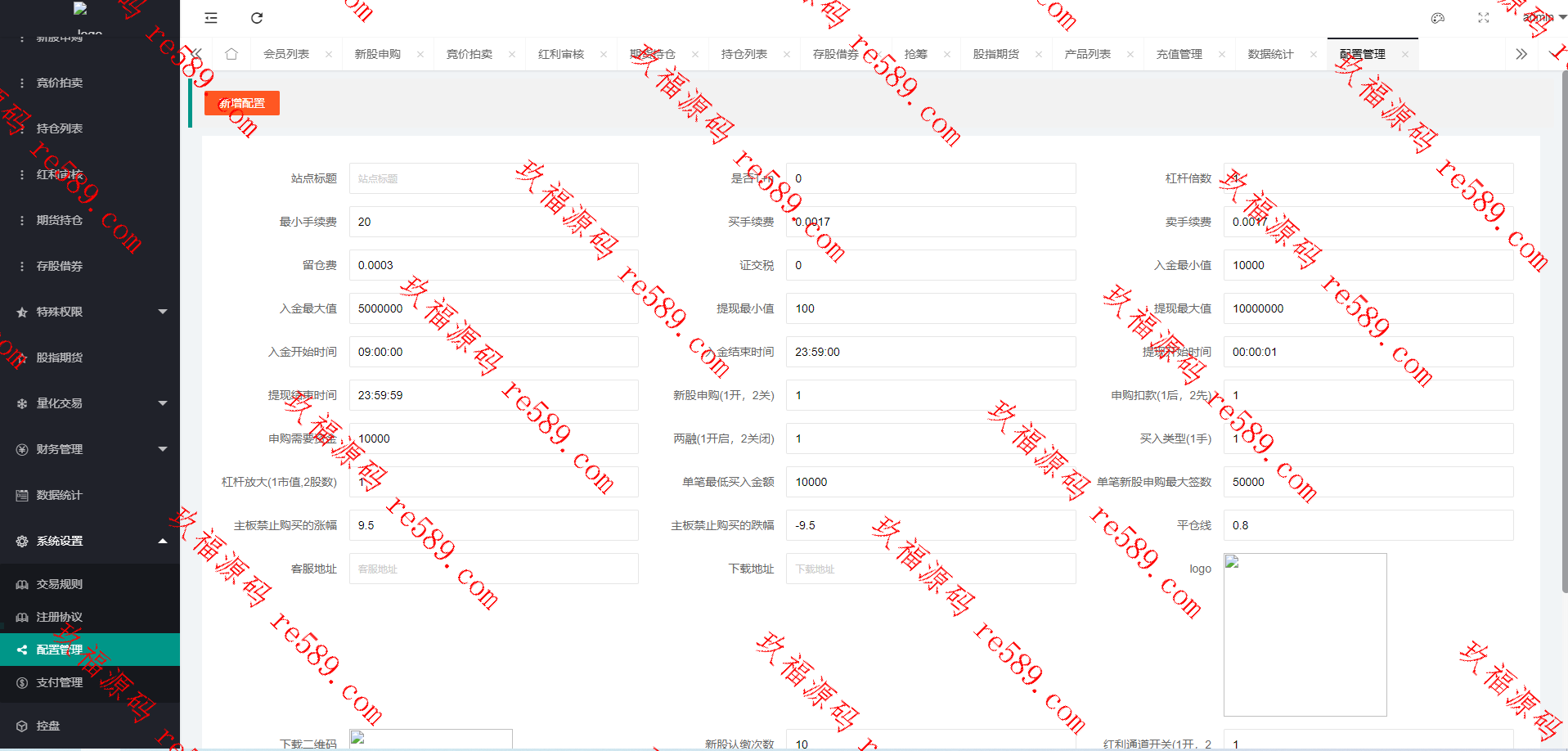1568x751 pixels.
Task: Close the 竞价拍卖 tab
Action: [512, 55]
